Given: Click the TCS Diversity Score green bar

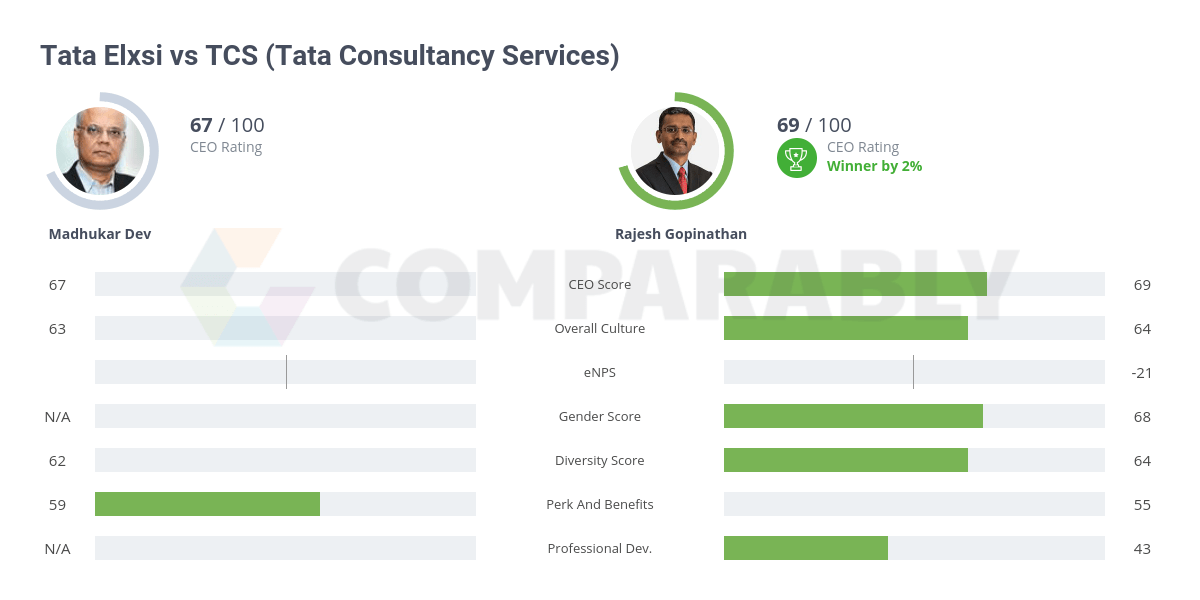Looking at the screenshot, I should click(846, 460).
